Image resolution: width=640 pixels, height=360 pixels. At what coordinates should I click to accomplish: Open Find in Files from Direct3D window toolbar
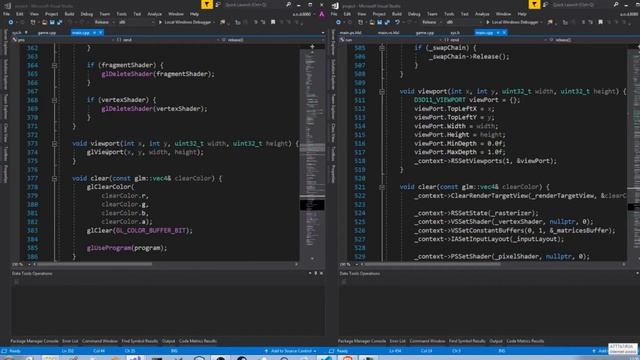tap(550, 22)
